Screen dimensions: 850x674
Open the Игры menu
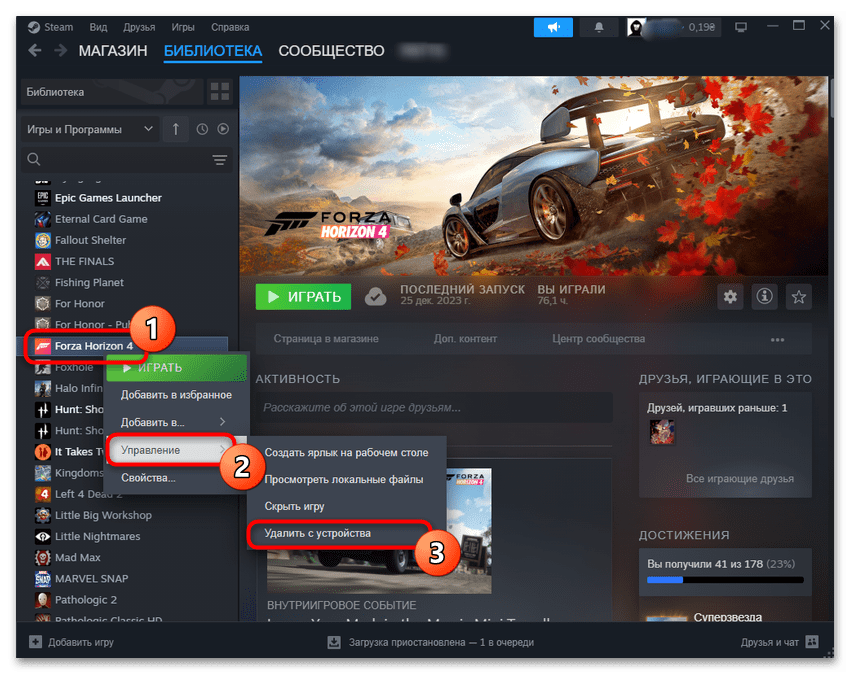pos(183,27)
